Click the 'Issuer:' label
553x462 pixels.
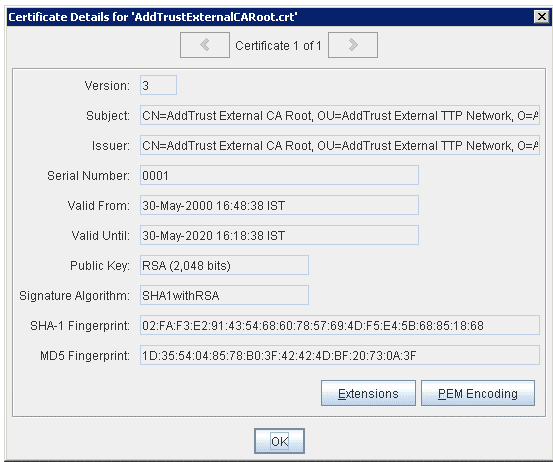[111, 146]
